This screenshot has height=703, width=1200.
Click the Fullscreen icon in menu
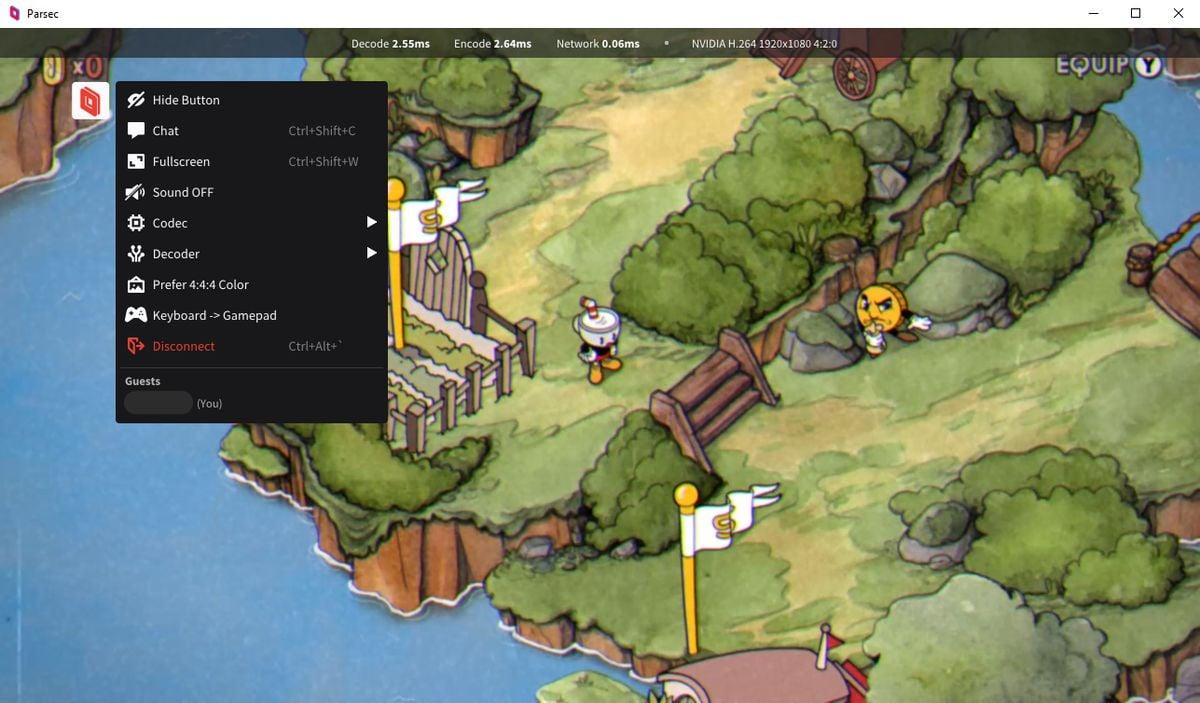coord(136,162)
